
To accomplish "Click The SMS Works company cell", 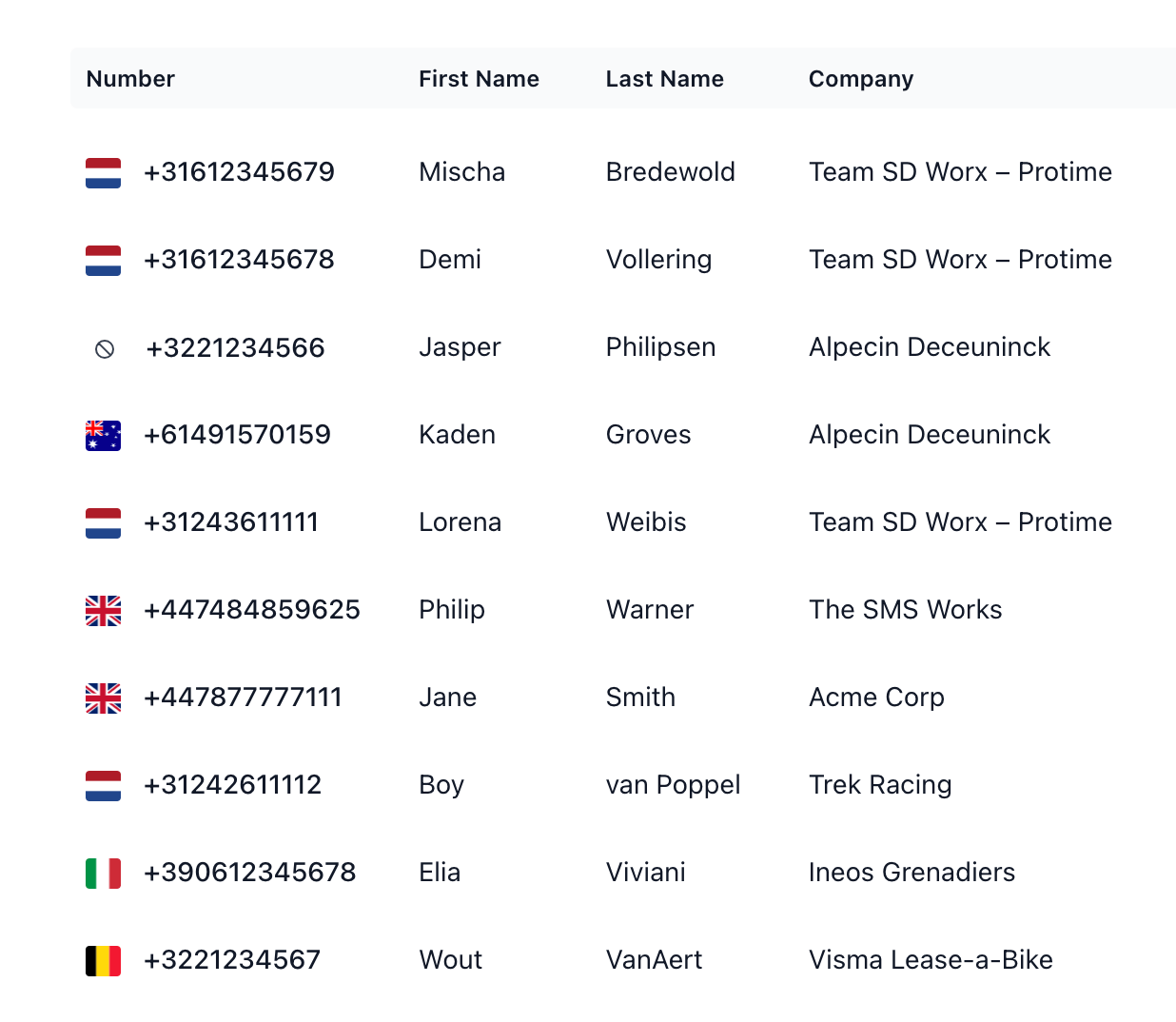I will 905,610.
